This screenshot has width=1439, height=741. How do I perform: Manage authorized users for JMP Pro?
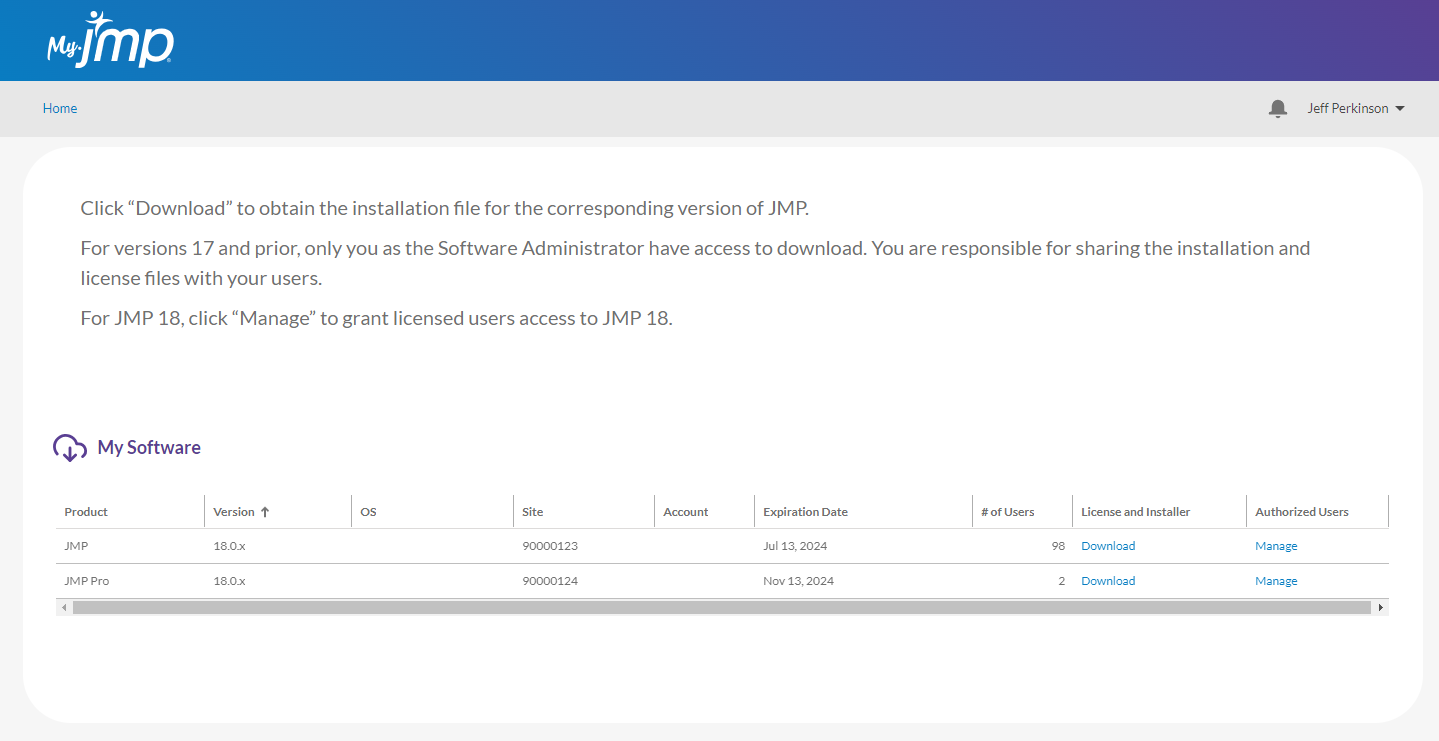(1276, 580)
